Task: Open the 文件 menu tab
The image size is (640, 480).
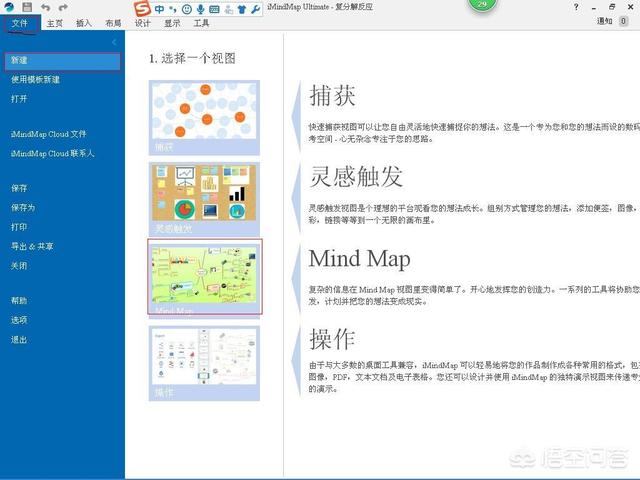Action: [19, 22]
